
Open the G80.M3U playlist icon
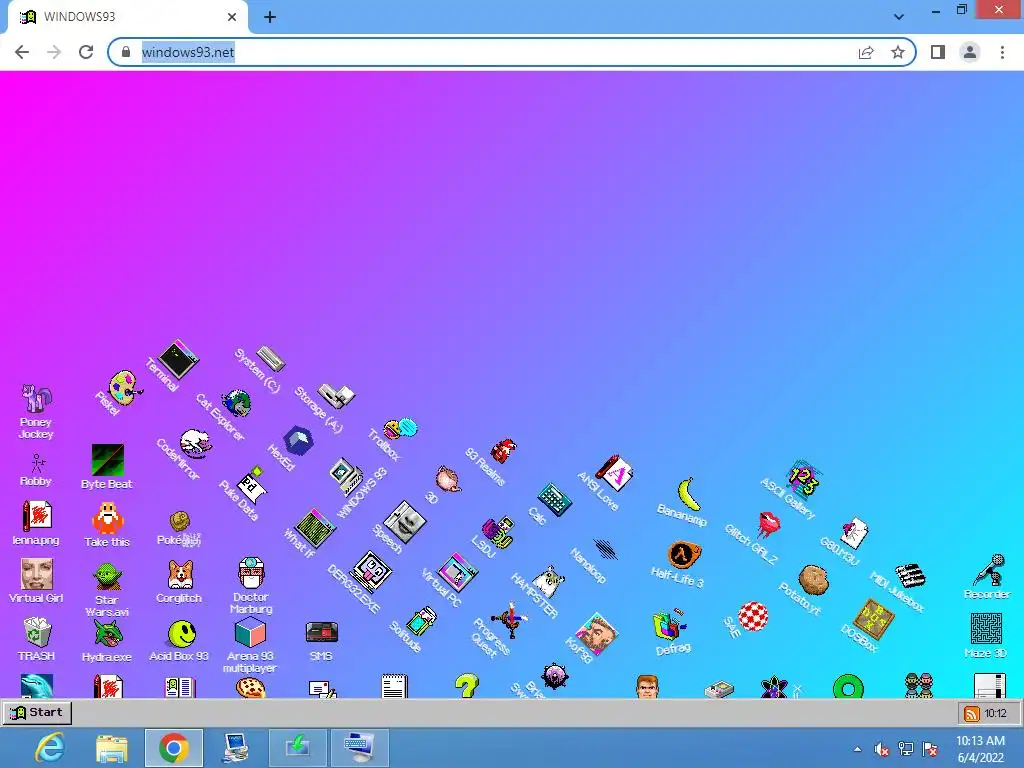[x=854, y=533]
